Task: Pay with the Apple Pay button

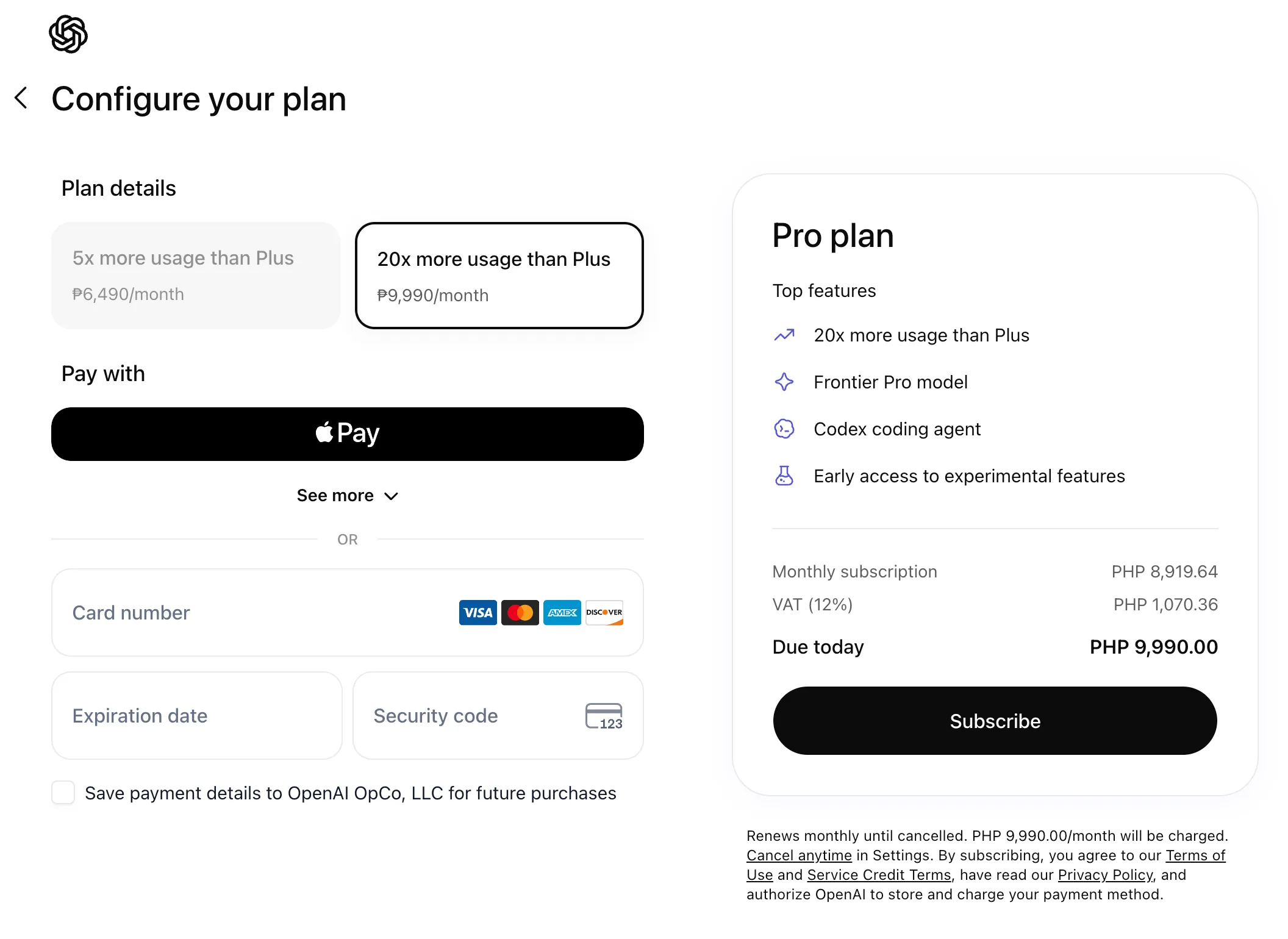Action: [x=348, y=434]
